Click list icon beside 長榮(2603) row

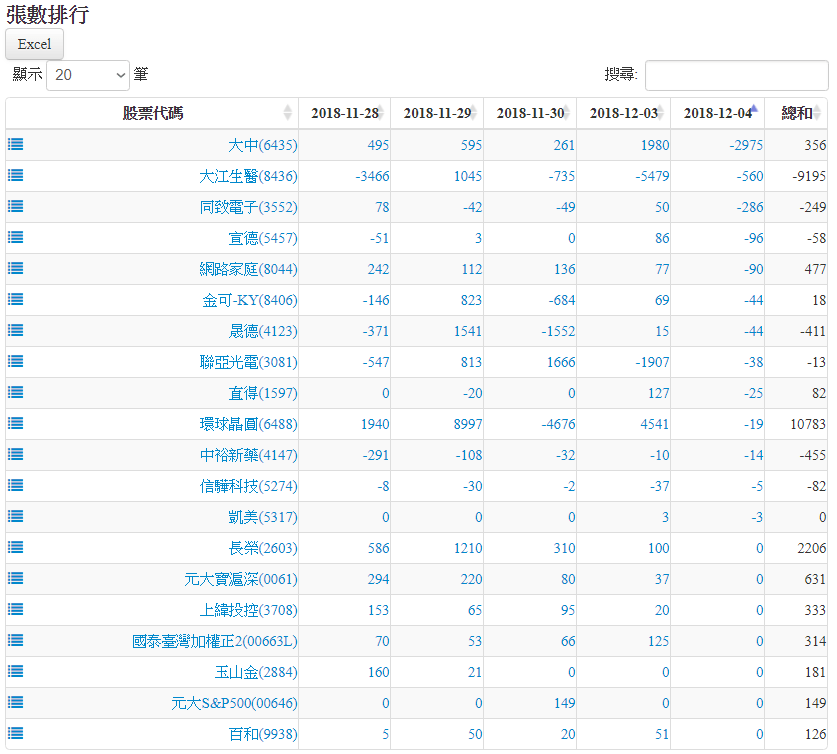[x=16, y=547]
